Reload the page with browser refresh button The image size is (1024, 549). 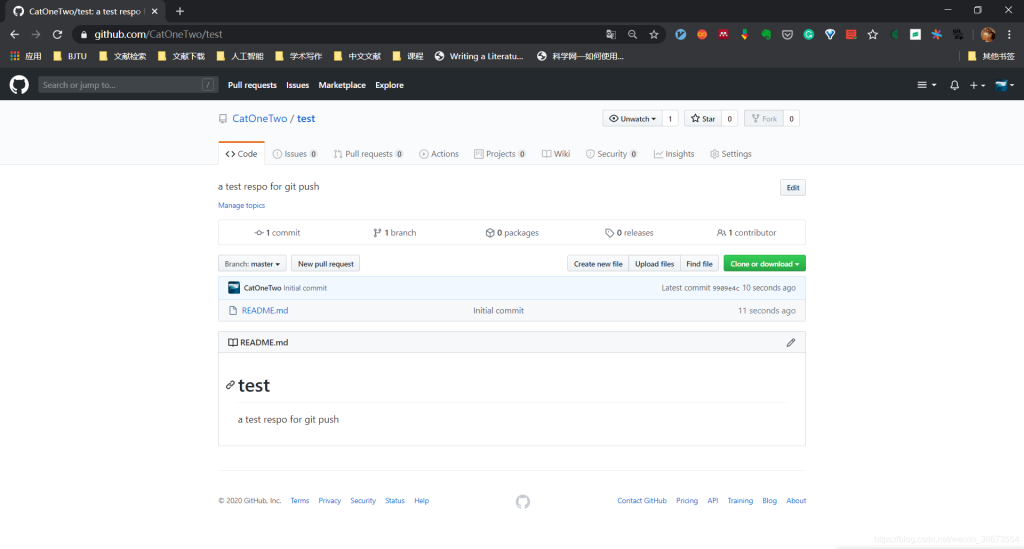(57, 35)
